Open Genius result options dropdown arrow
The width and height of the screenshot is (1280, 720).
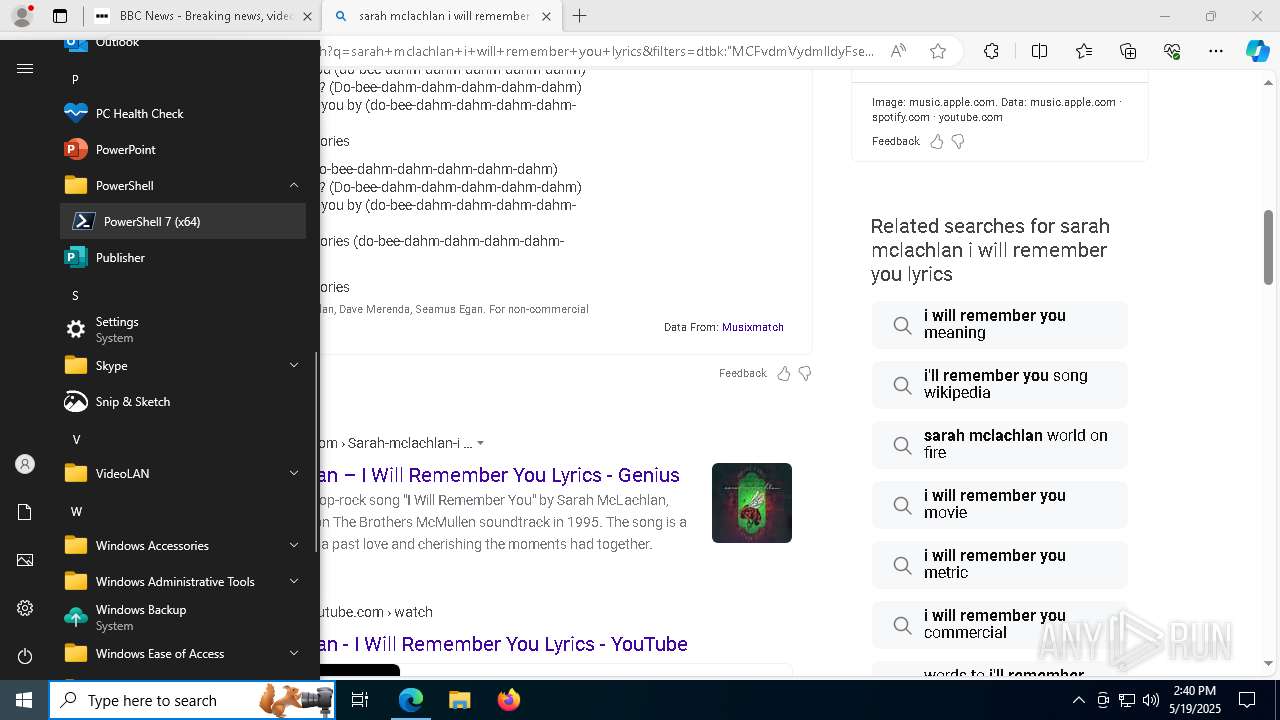pos(480,443)
